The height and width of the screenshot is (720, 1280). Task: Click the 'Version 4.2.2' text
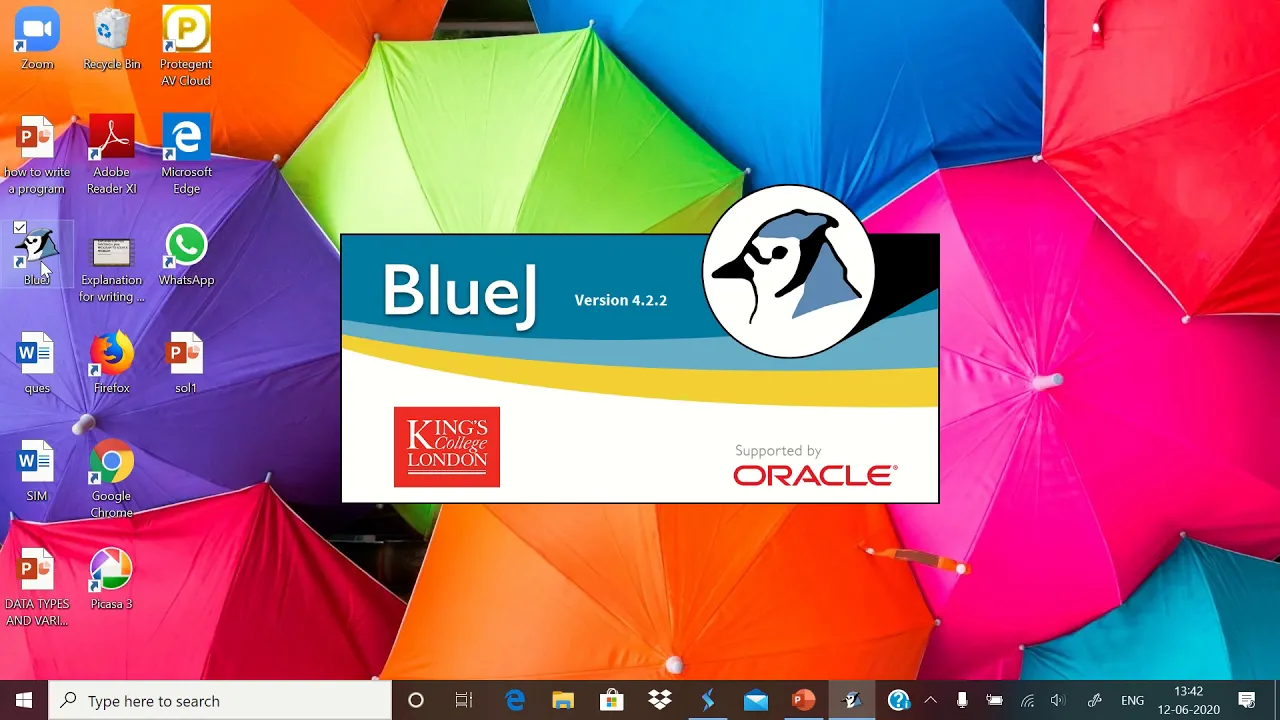point(620,300)
